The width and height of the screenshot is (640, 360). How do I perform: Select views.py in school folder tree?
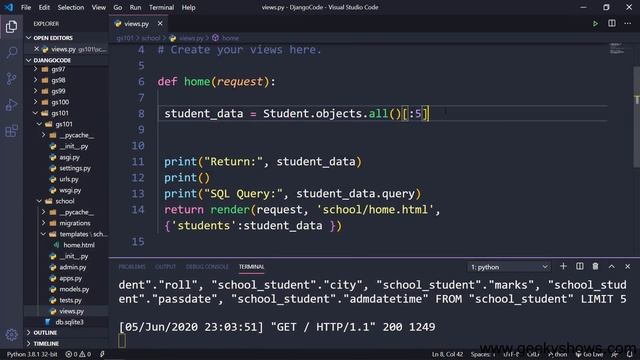[71, 311]
